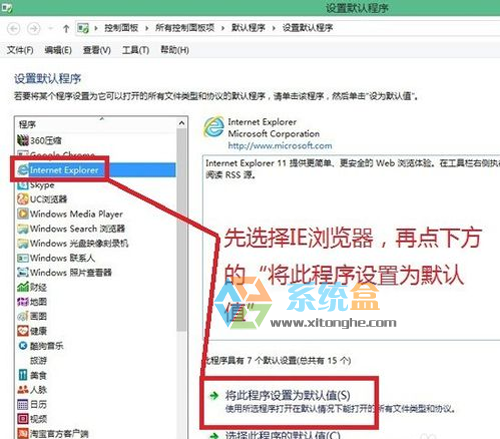Open the 工具(T) menu
500x439 pixels.
[x=135, y=50]
